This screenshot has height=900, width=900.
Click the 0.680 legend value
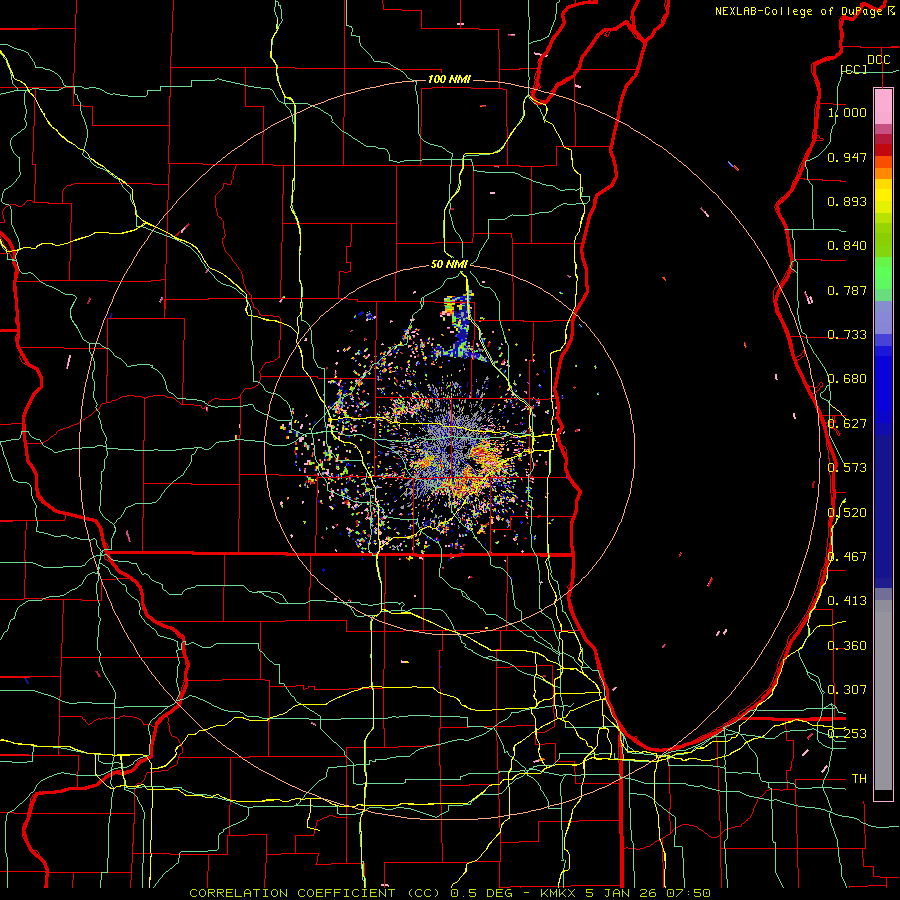coord(847,379)
